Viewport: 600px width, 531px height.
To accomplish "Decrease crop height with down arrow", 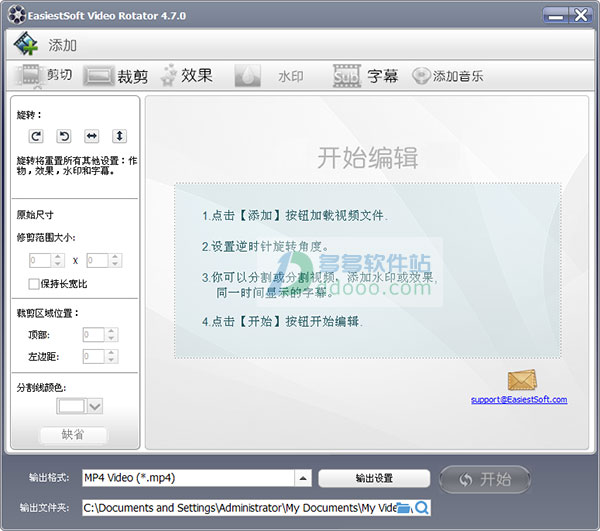I will pyautogui.click(x=115, y=264).
